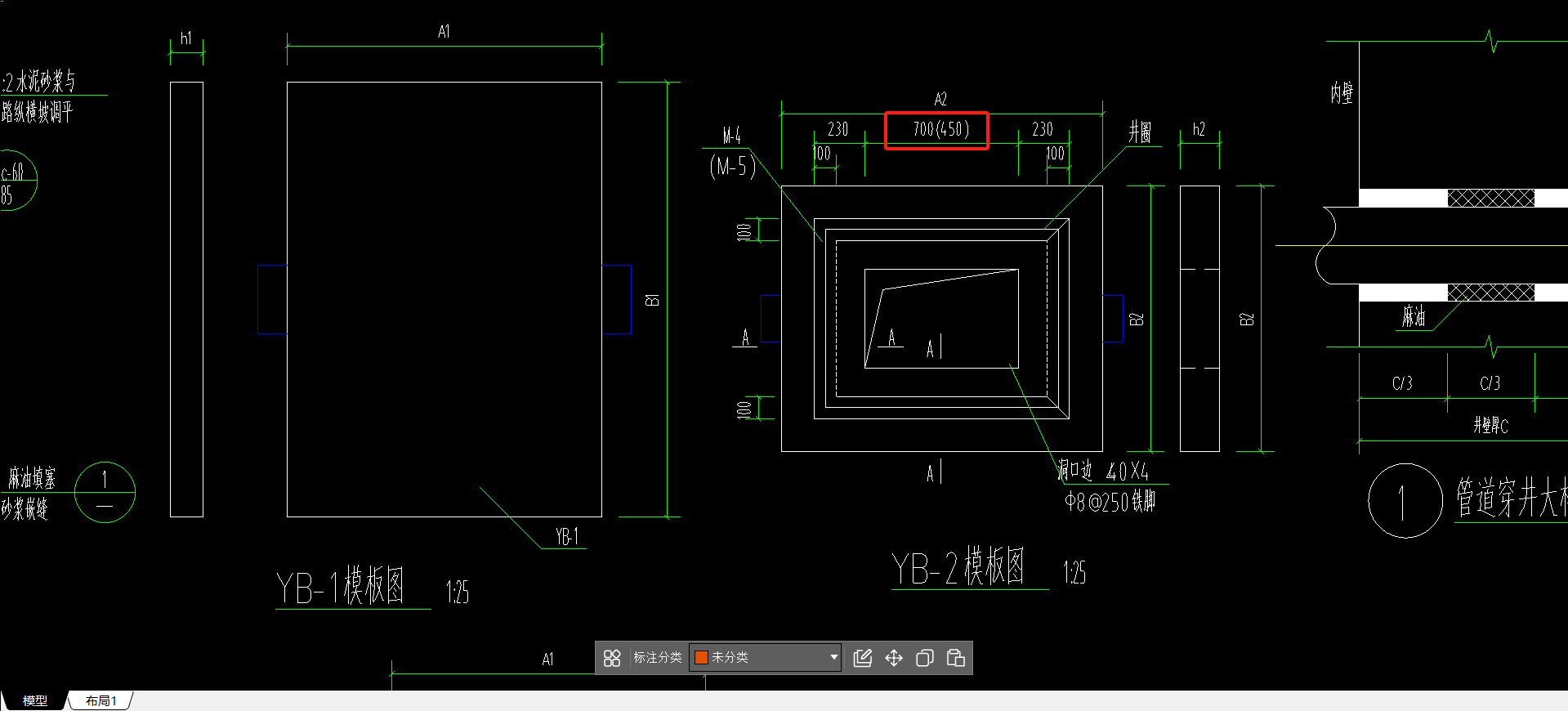Image resolution: width=1568 pixels, height=711 pixels.
Task: Switch to the 模型 tab
Action: 34,701
